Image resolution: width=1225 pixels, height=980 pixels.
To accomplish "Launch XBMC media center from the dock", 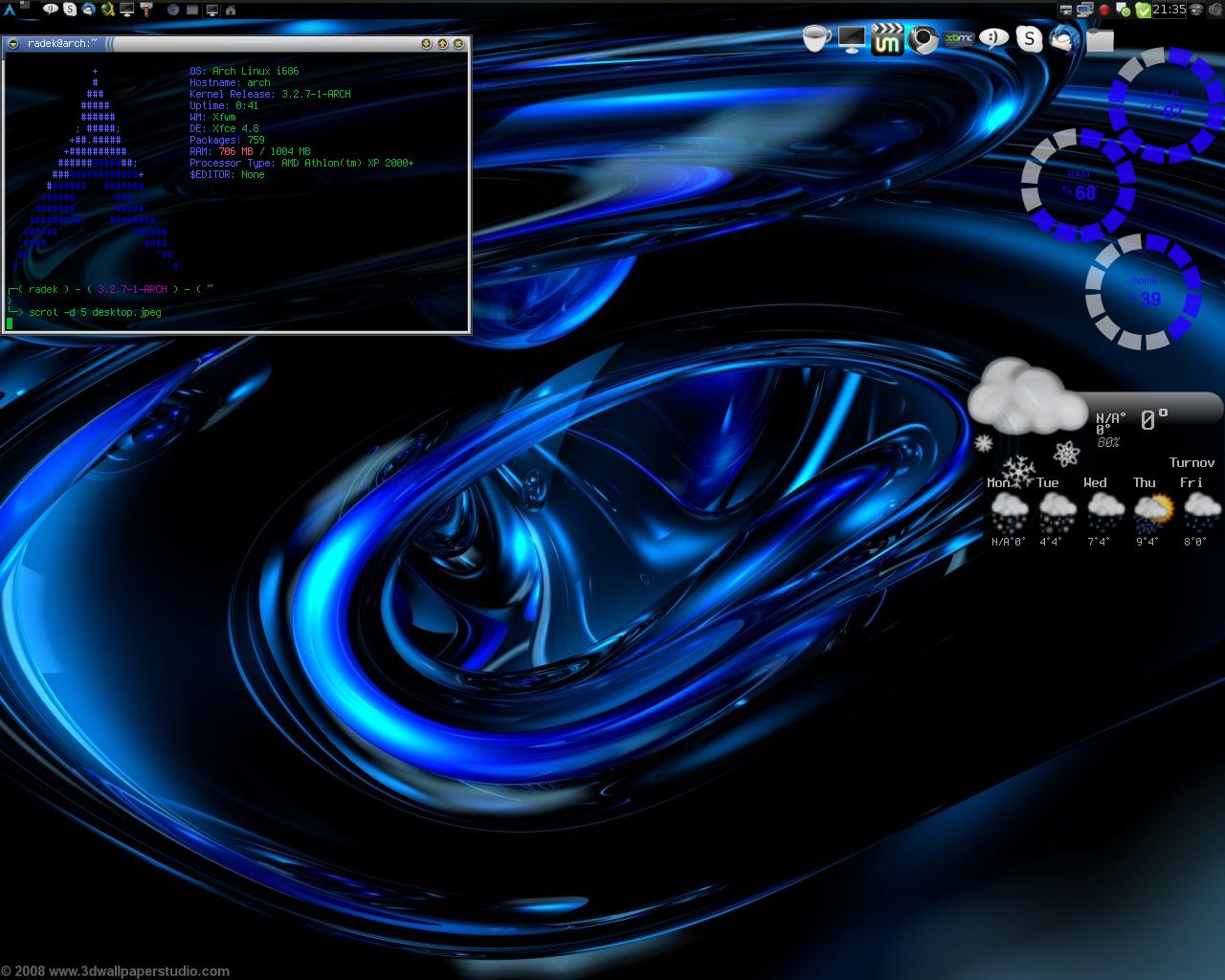I will point(958,38).
